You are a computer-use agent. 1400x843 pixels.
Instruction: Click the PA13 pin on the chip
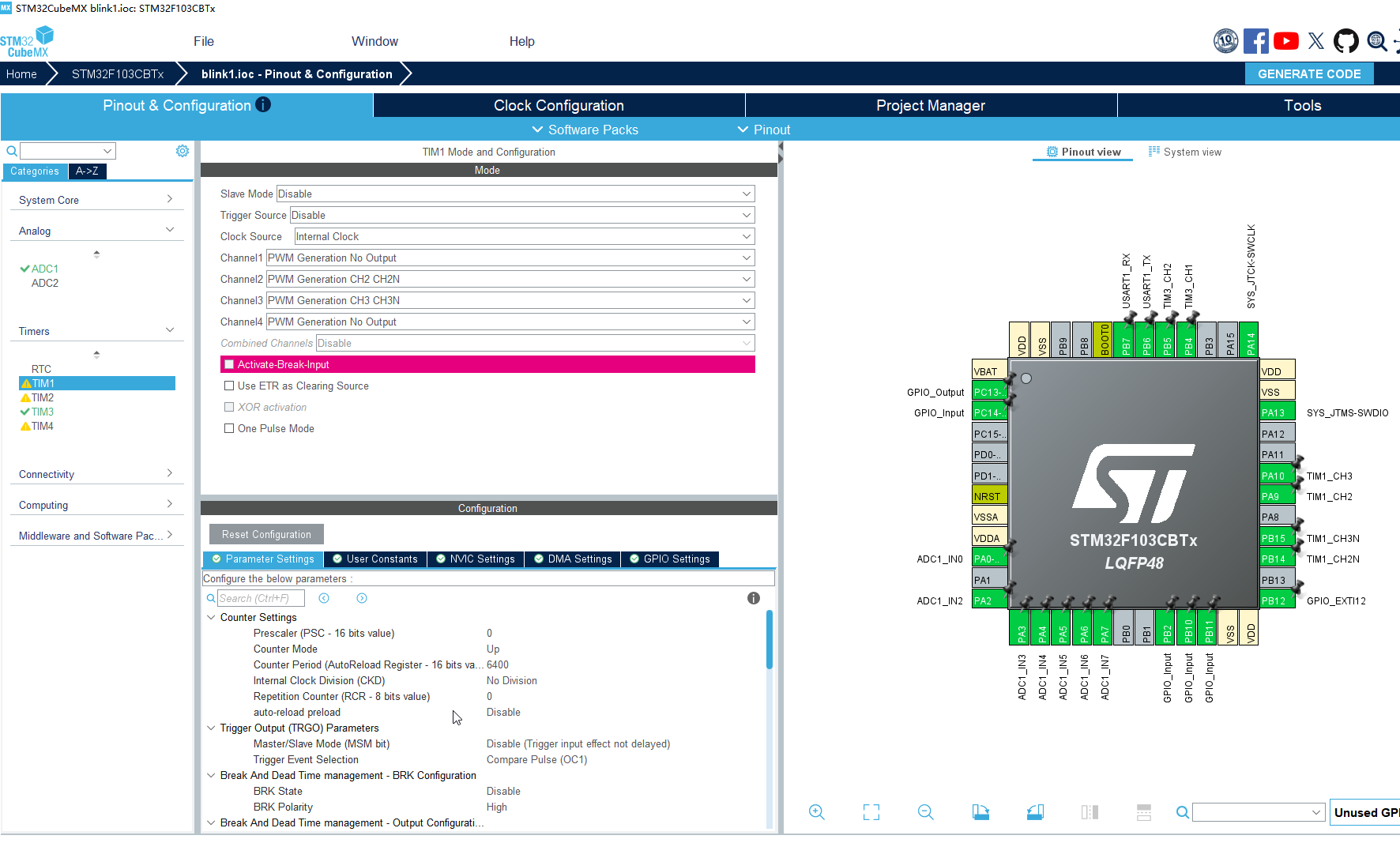coord(1277,412)
